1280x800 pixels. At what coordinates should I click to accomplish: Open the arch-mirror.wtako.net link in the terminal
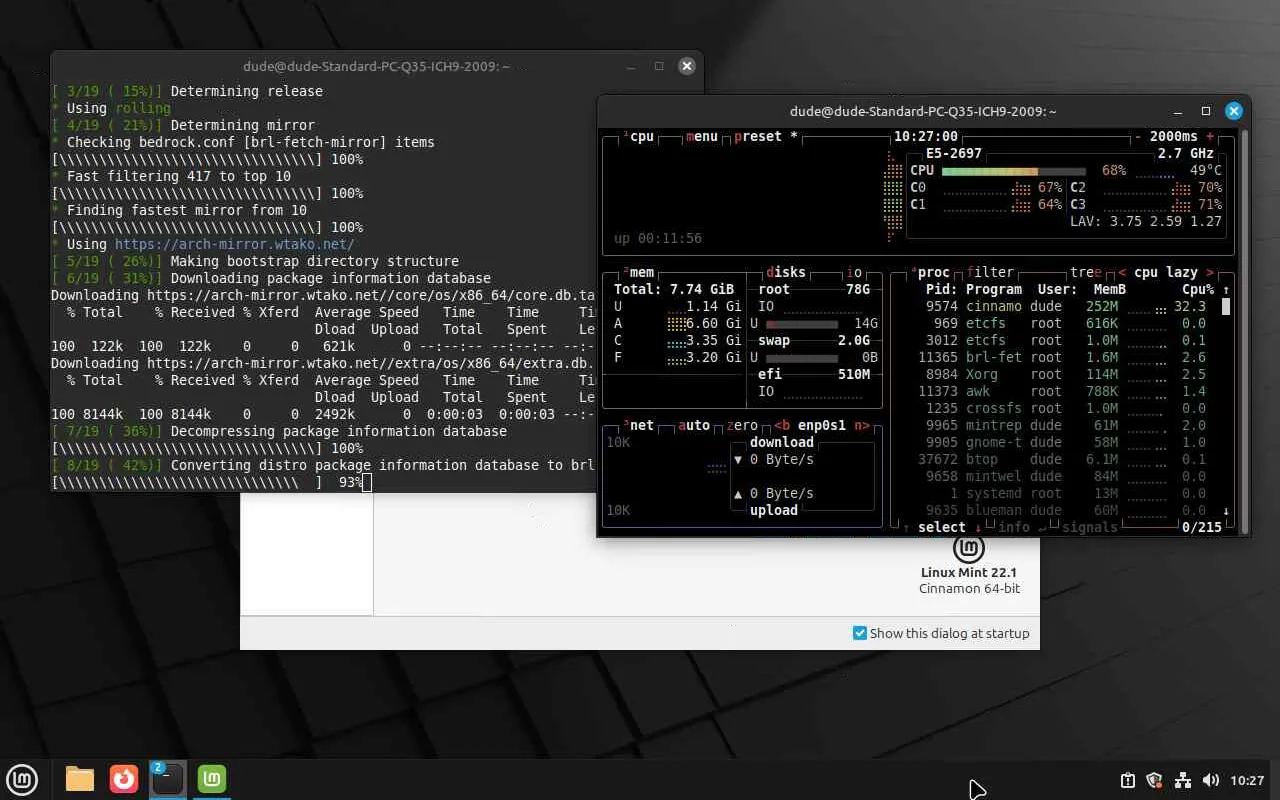234,244
